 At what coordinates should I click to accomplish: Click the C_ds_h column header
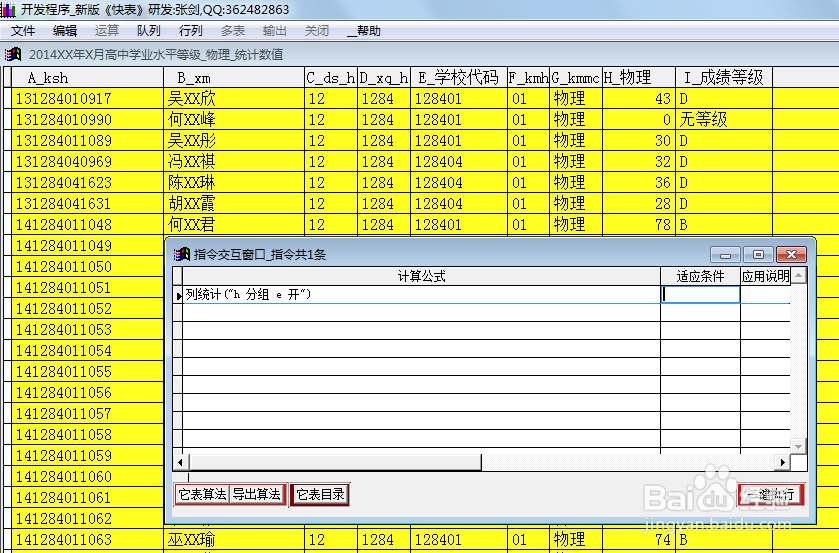point(331,78)
